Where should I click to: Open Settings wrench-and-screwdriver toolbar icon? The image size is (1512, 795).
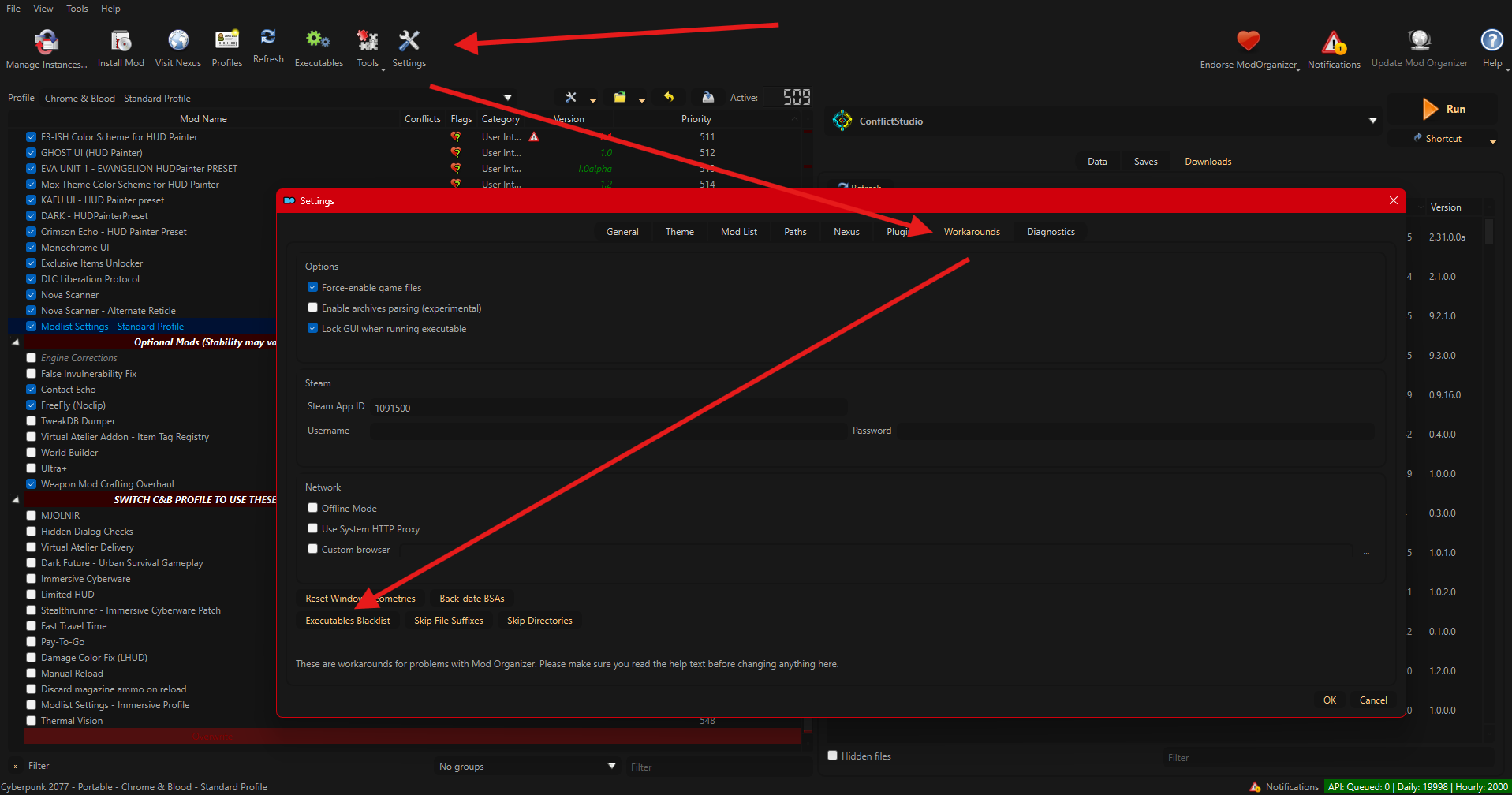pyautogui.click(x=409, y=40)
